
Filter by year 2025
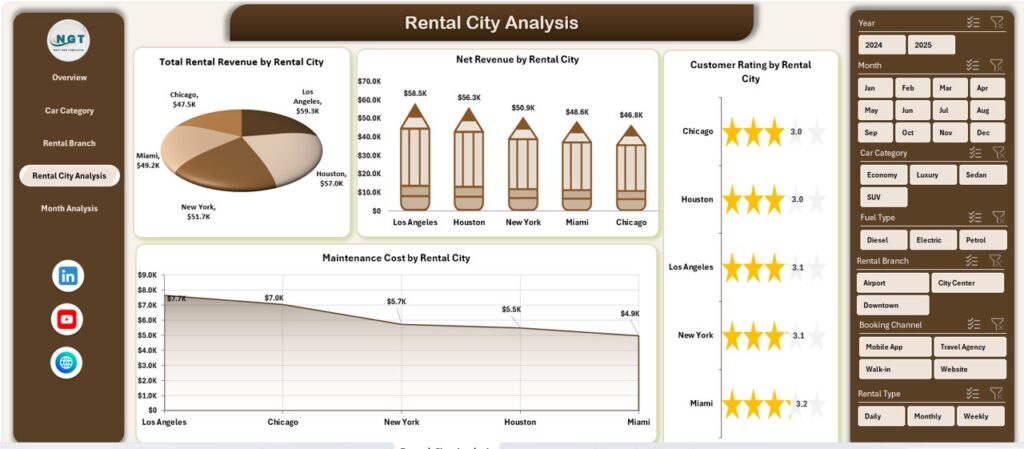(931, 44)
